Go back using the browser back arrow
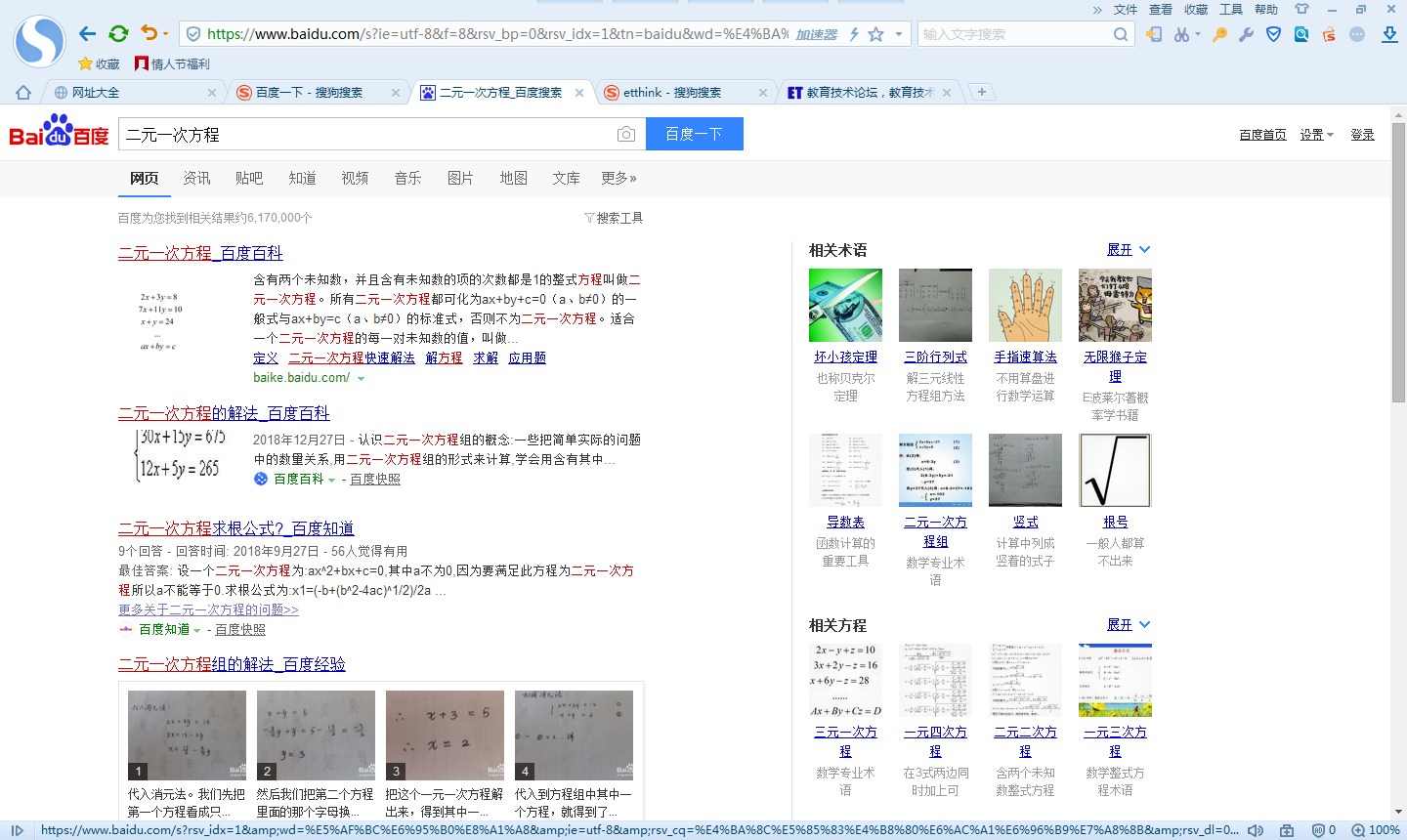 88,34
